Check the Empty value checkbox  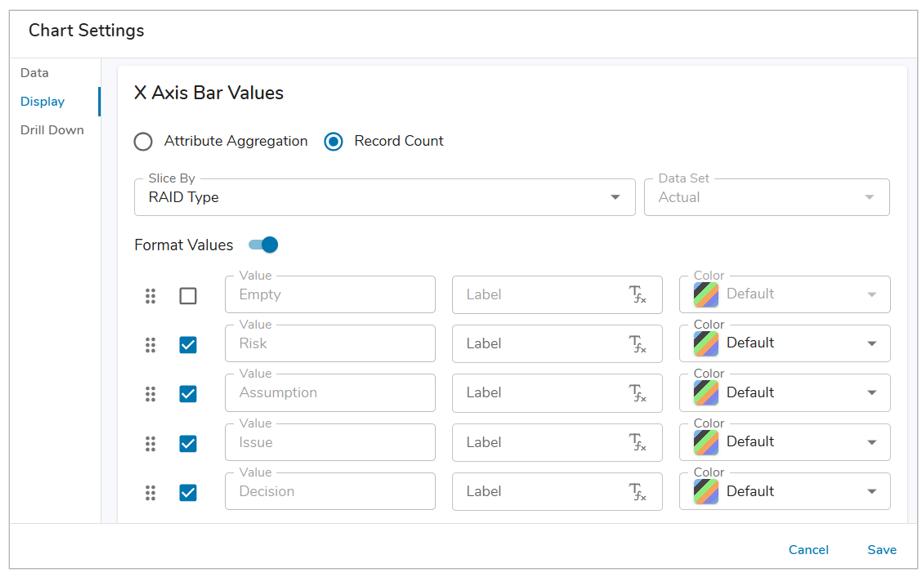click(x=188, y=296)
